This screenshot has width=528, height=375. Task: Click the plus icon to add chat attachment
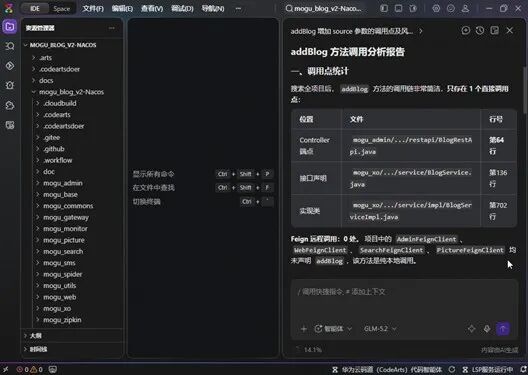pos(303,329)
